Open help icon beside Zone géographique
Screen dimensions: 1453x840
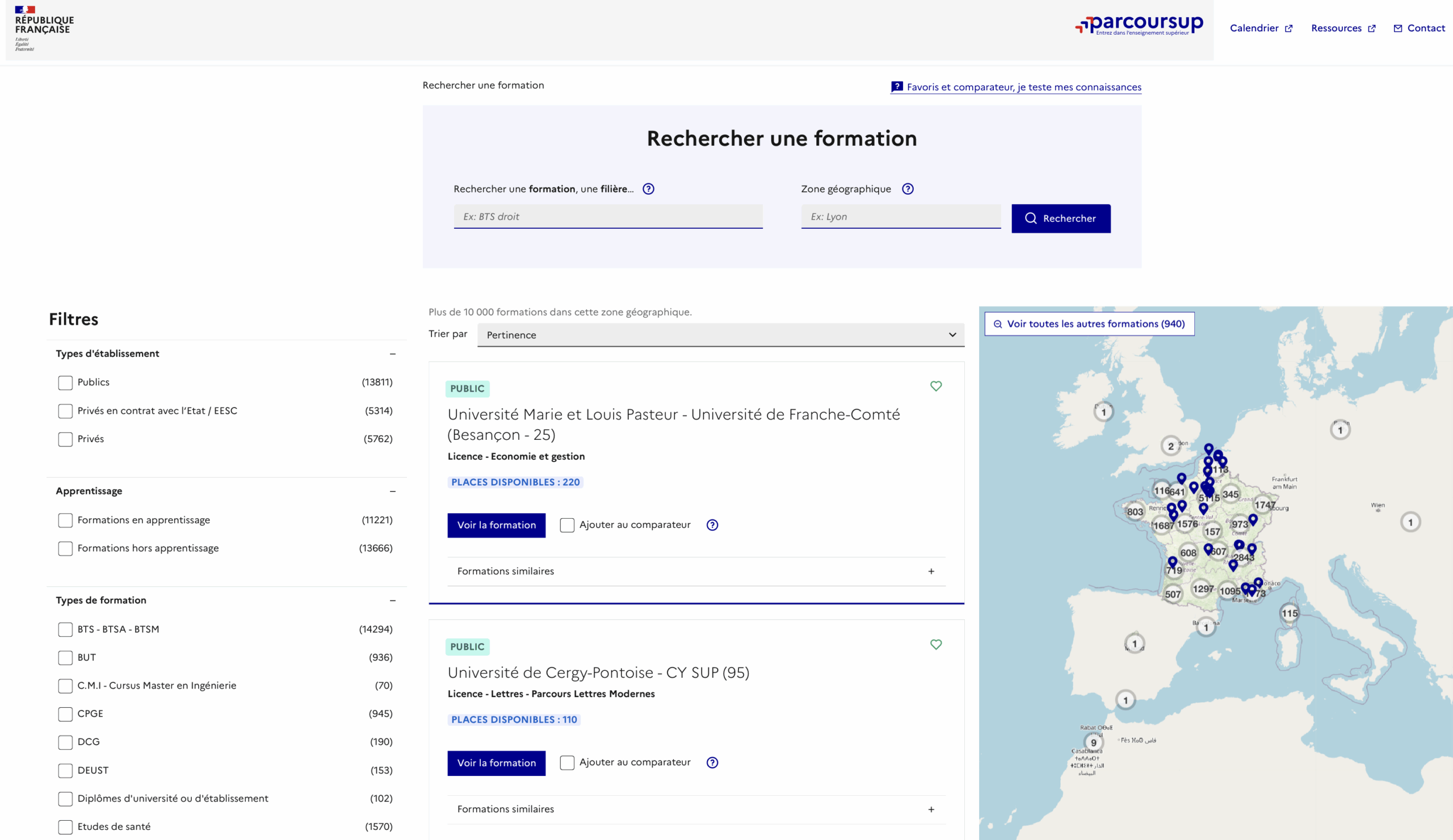pyautogui.click(x=908, y=189)
